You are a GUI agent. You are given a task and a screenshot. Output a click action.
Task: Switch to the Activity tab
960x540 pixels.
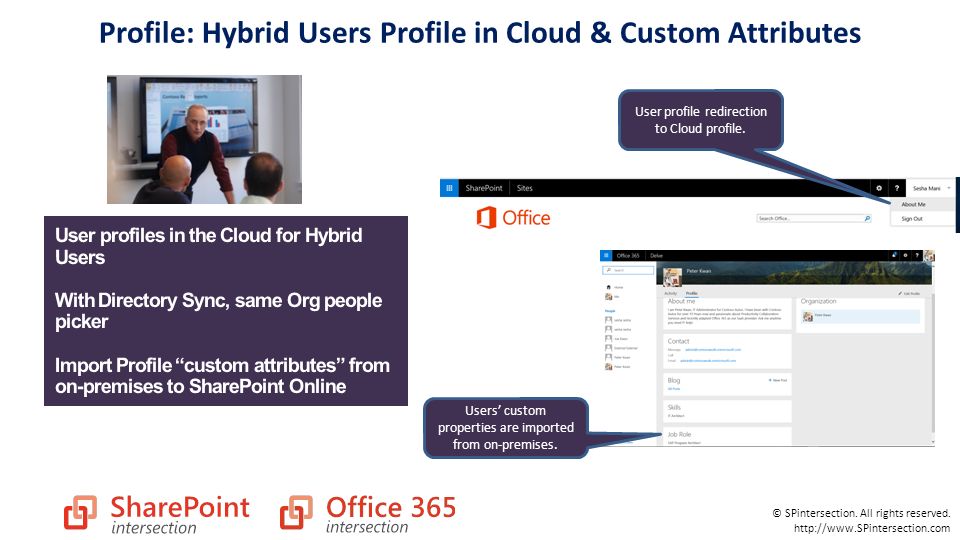[x=670, y=293]
